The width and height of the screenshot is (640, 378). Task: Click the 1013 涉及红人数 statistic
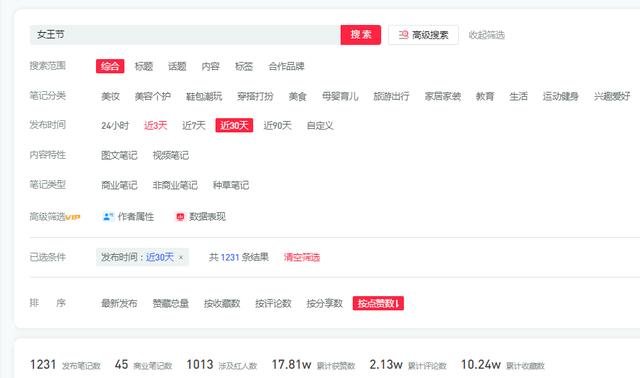click(x=222, y=365)
